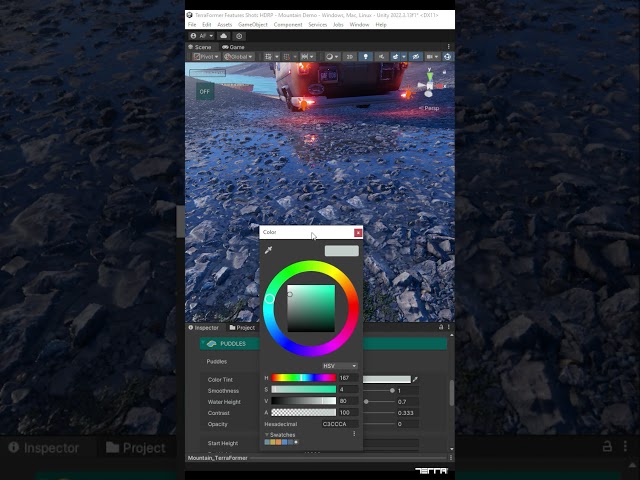Click the Smoothness slider handle
640x480 pixels.
[392, 391]
